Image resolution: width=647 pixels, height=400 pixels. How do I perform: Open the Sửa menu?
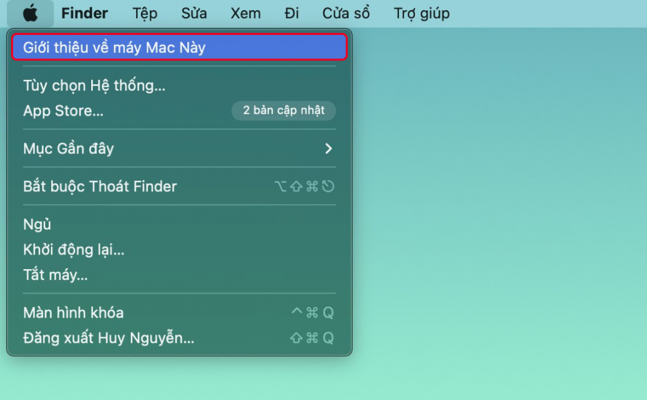[194, 14]
